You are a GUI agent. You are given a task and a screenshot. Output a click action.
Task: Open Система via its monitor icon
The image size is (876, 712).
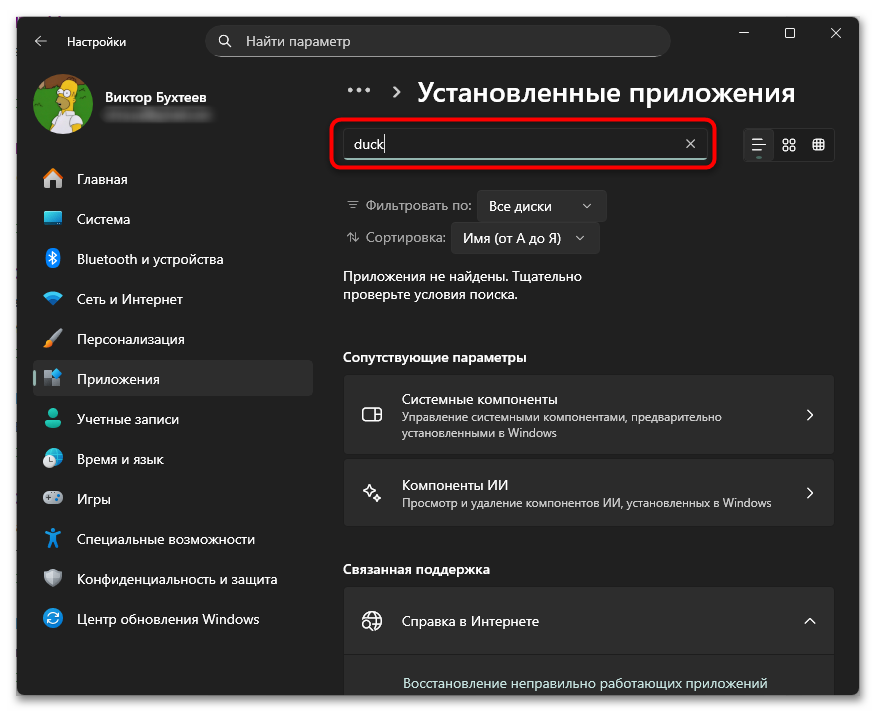[x=52, y=219]
